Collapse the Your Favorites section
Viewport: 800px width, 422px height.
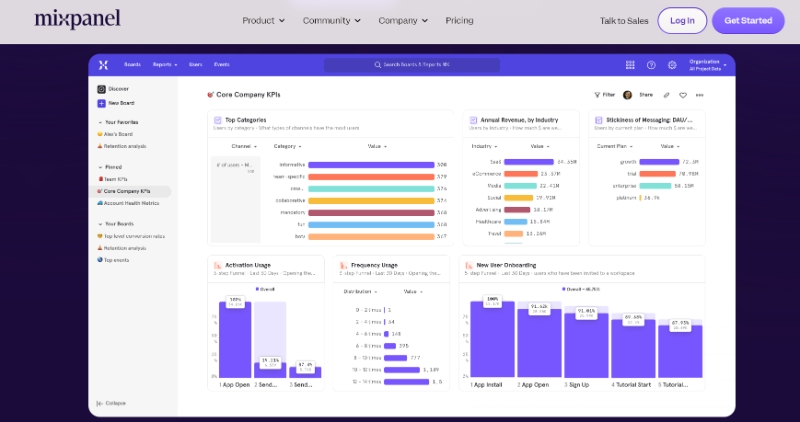tap(99, 122)
